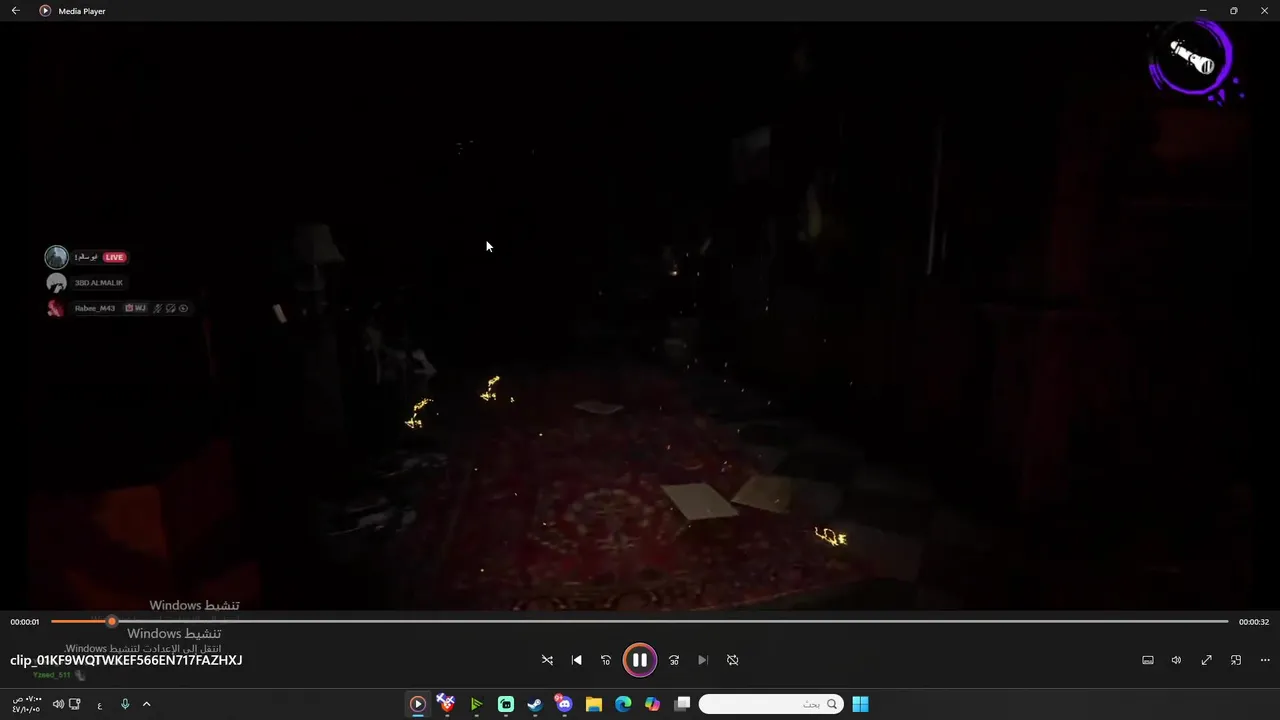Jump to the next track
The image size is (1280, 720).
point(703,660)
